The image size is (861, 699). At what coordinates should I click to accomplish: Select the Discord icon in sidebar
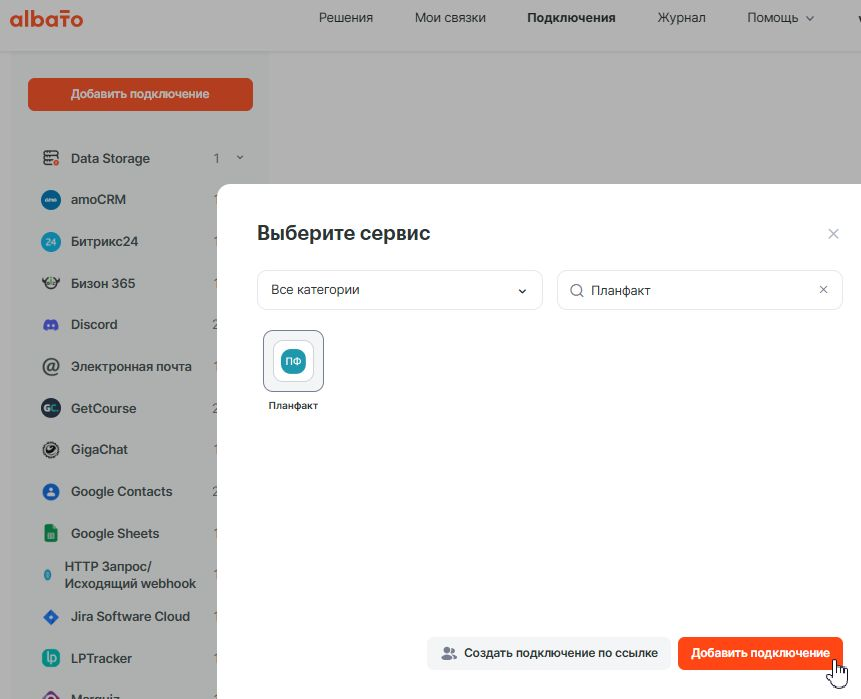51,325
